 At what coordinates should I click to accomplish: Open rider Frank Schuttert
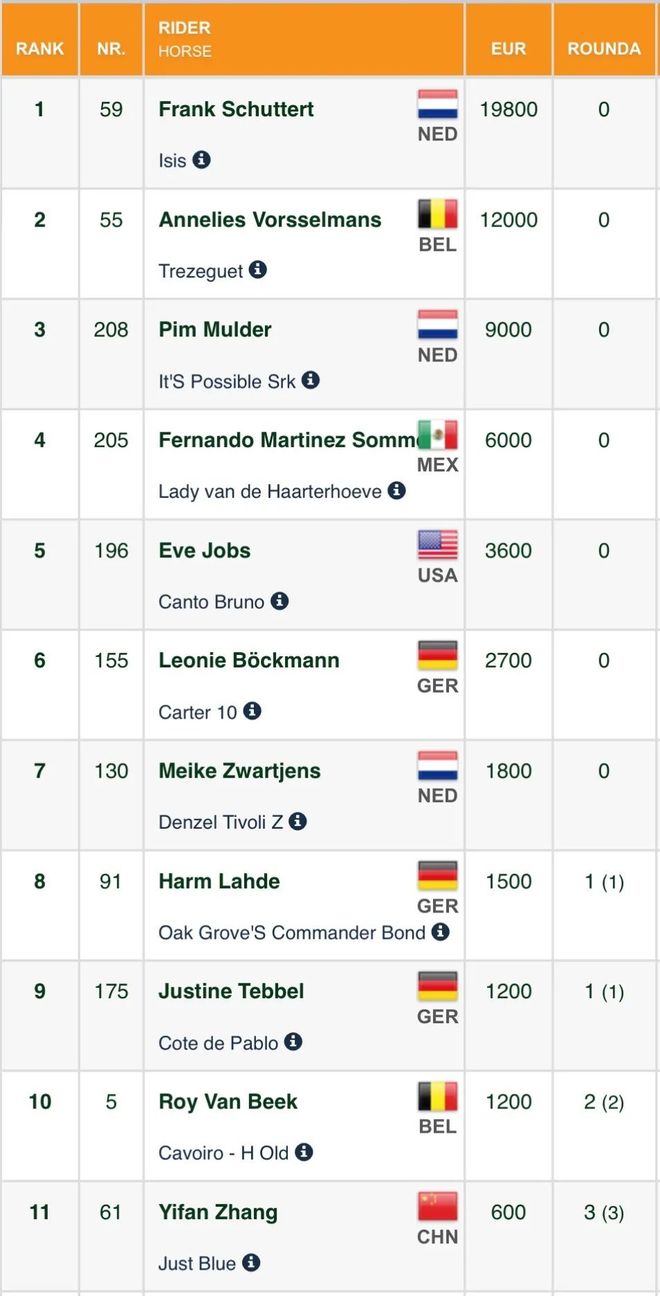[236, 109]
